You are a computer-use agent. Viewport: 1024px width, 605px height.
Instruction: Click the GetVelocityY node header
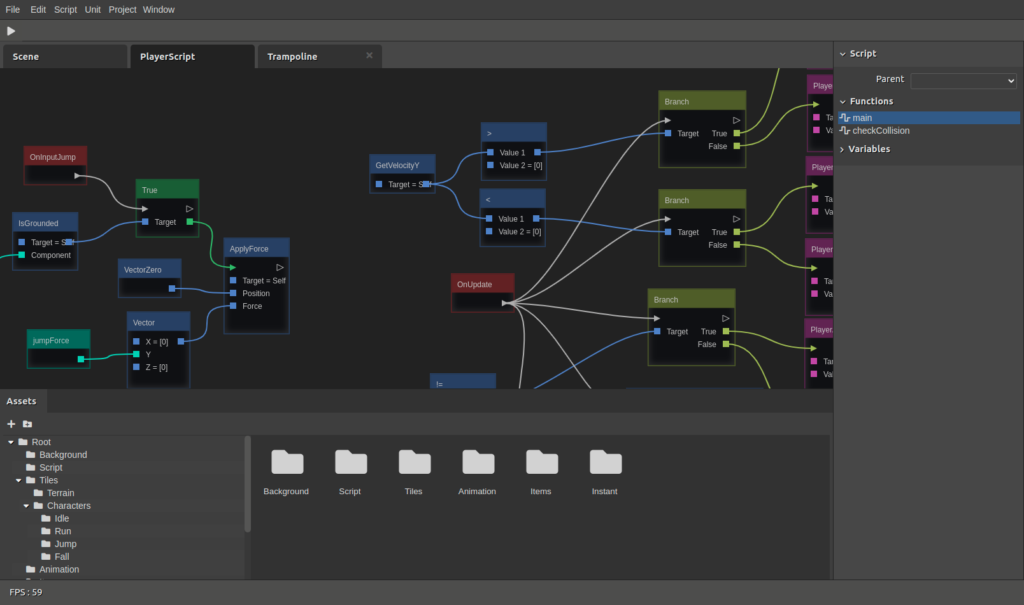(402, 165)
